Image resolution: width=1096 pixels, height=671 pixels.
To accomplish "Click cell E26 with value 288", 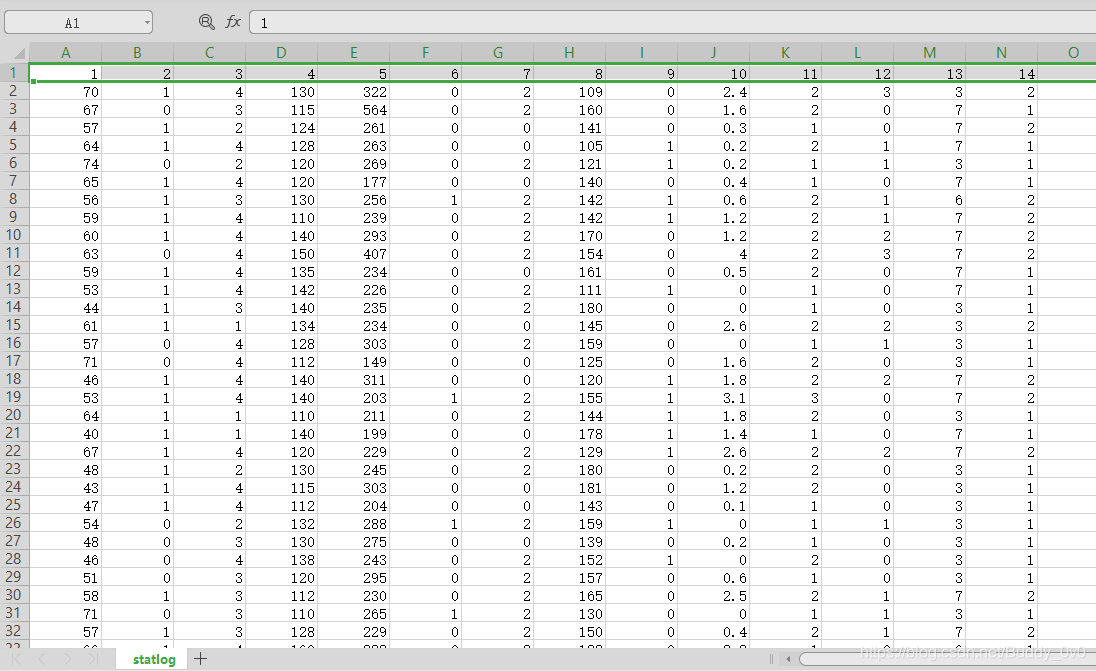I will click(354, 524).
